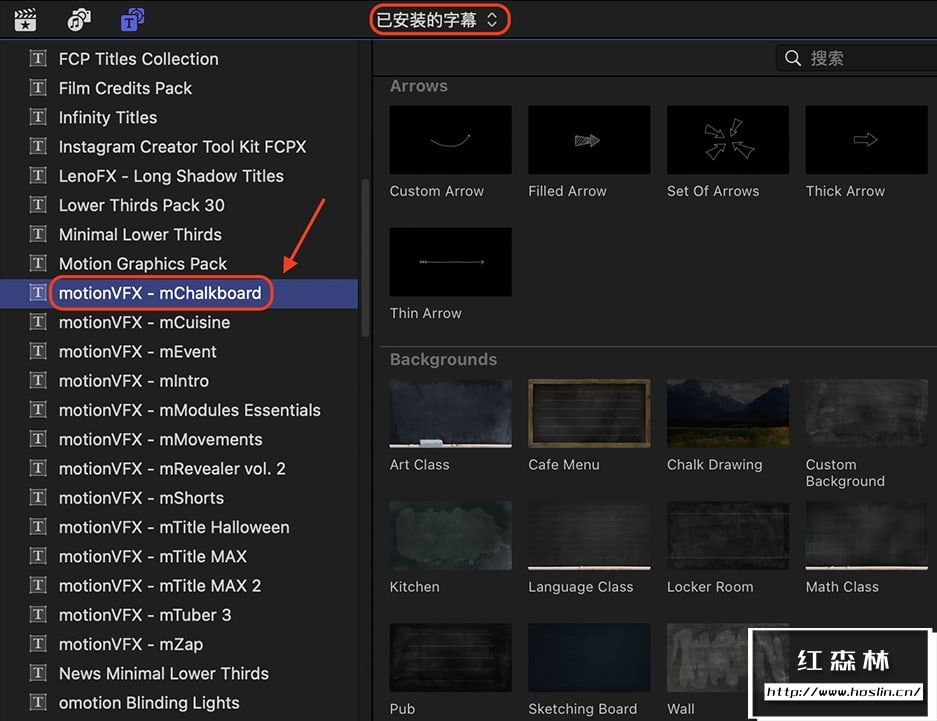Select News Minimal Lower Thirds category
This screenshot has width=937, height=721.
coord(164,673)
